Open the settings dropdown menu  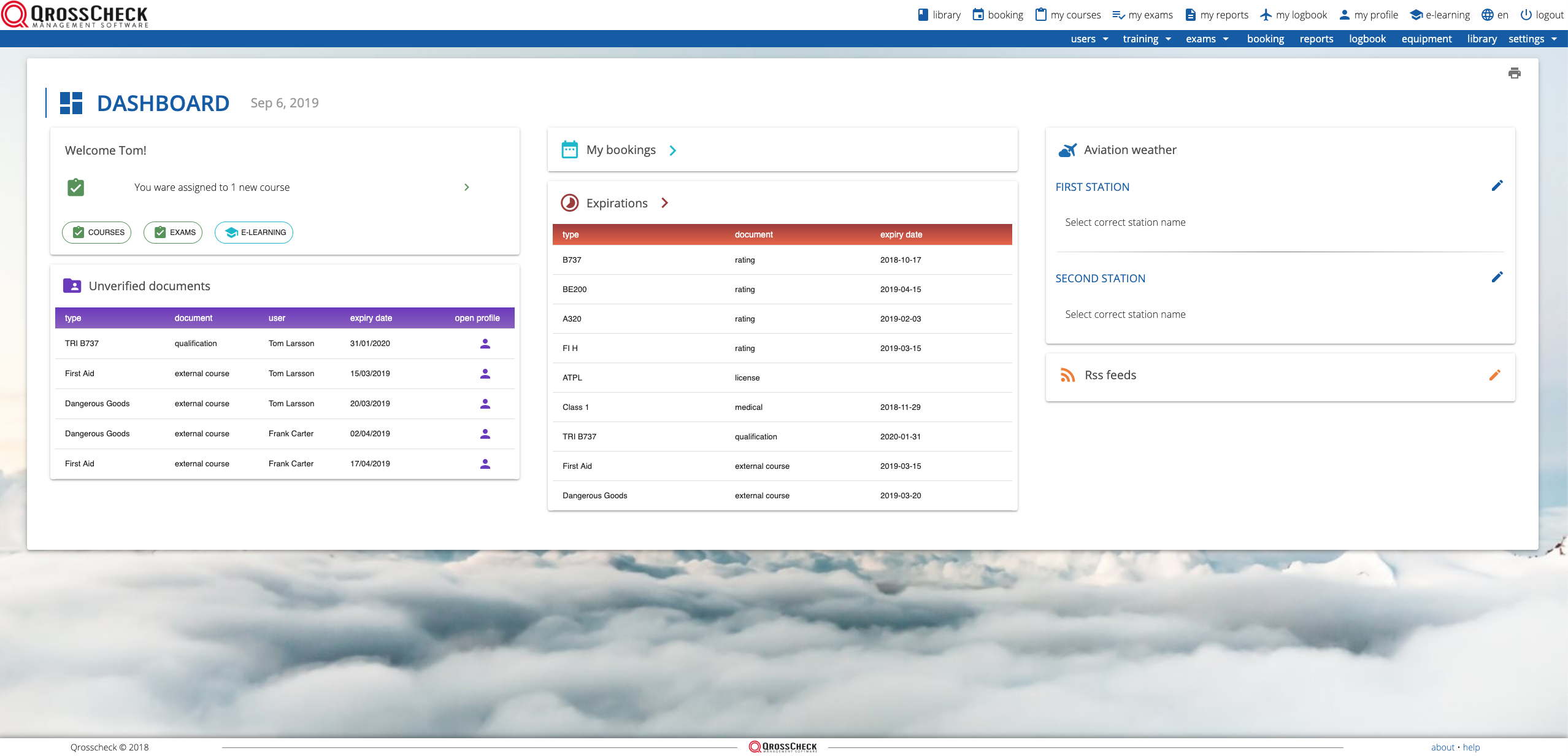click(1533, 39)
